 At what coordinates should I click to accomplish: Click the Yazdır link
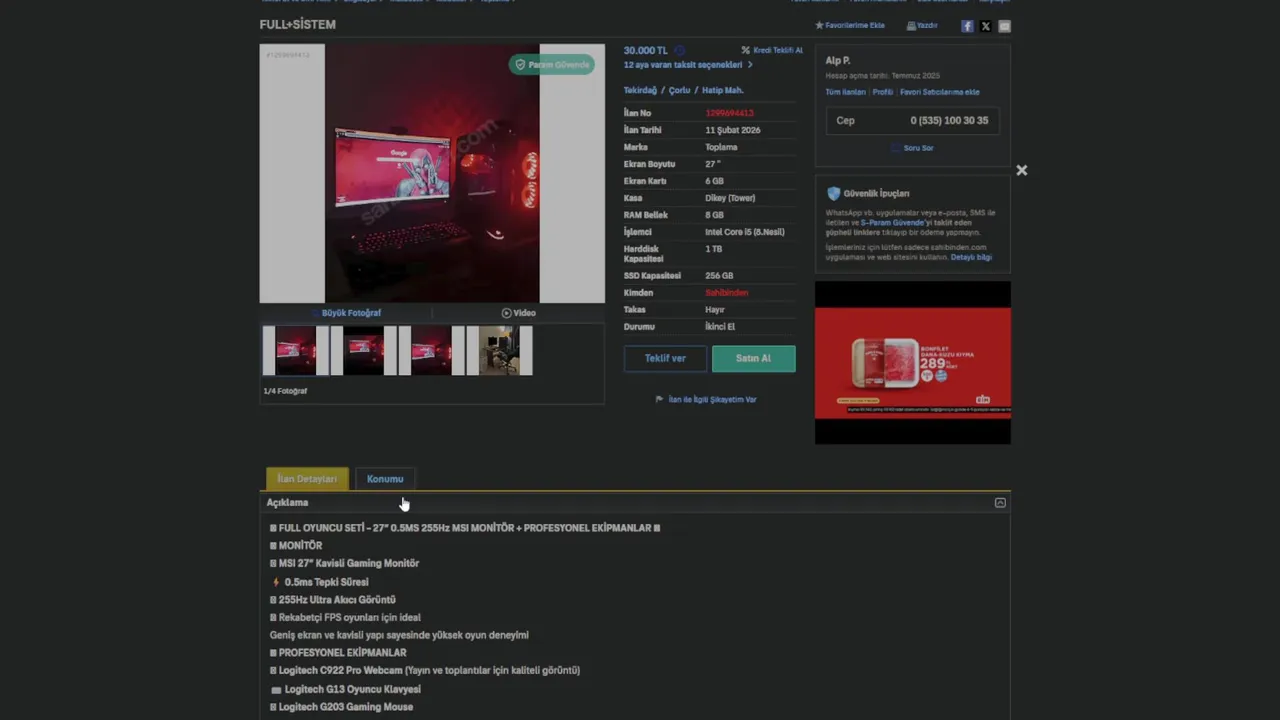point(927,26)
